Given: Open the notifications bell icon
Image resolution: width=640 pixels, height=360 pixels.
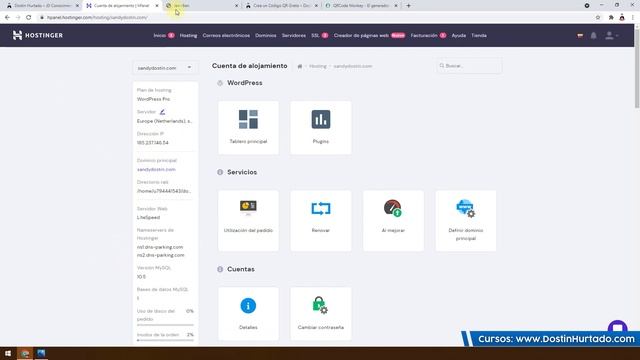Looking at the screenshot, I should tap(593, 36).
